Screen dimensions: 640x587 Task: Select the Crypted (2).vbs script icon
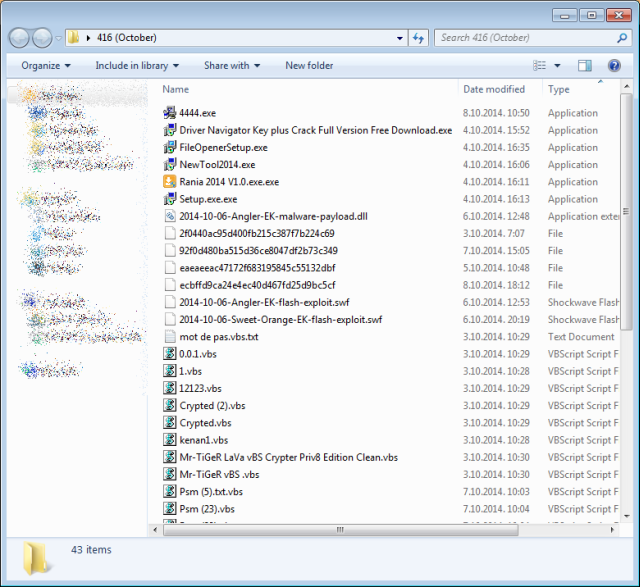(169, 405)
